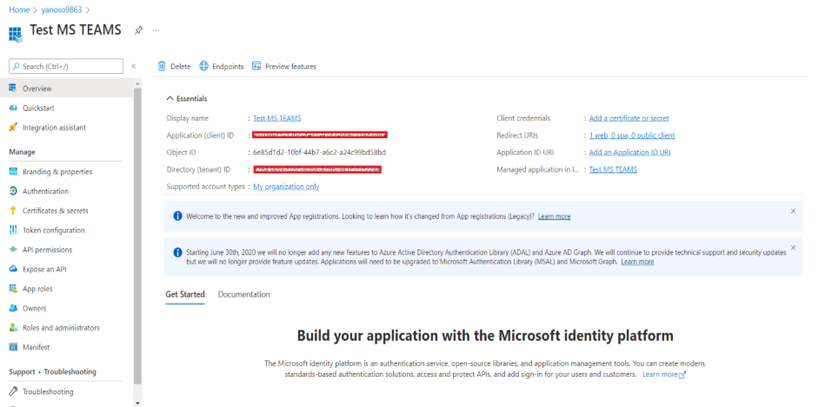This screenshot has height=407, width=825.
Task: Click the Preview features icon
Action: (x=257, y=66)
